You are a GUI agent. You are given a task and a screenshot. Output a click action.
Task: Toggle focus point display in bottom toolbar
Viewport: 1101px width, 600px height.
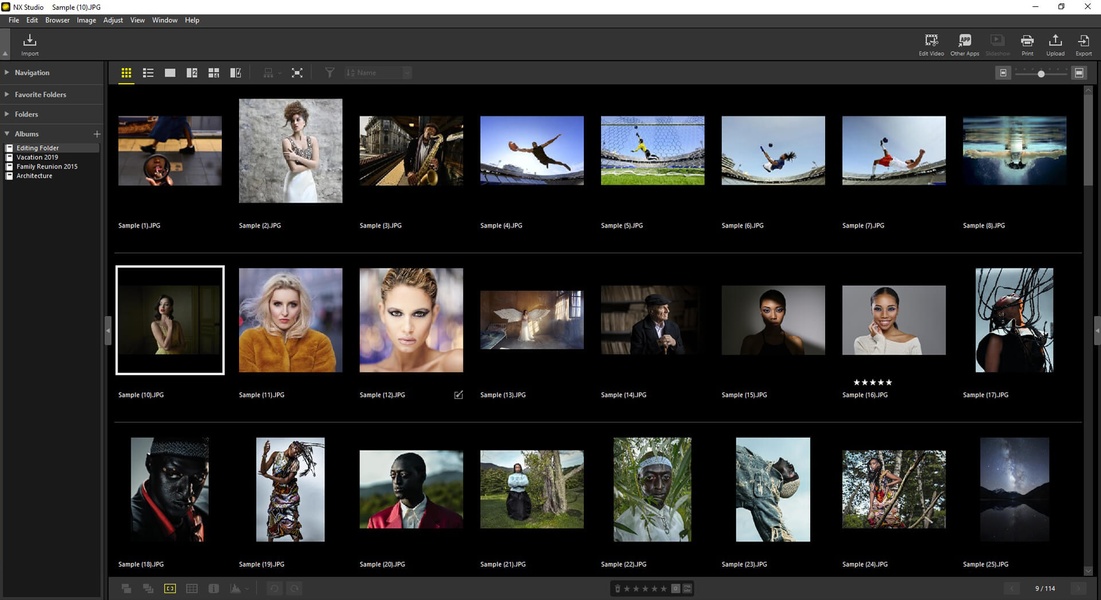point(170,589)
